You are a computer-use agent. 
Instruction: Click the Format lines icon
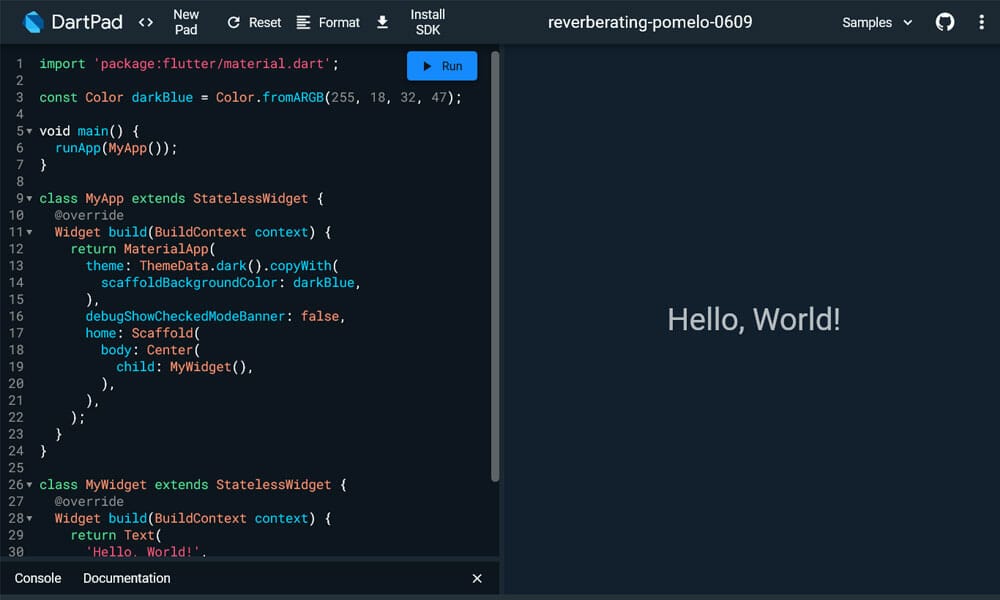coord(304,22)
